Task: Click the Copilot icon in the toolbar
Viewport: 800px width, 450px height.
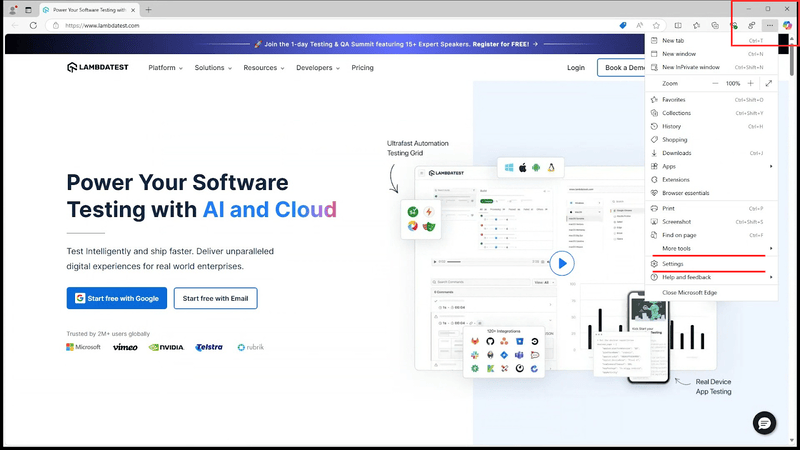Action: pos(787,25)
